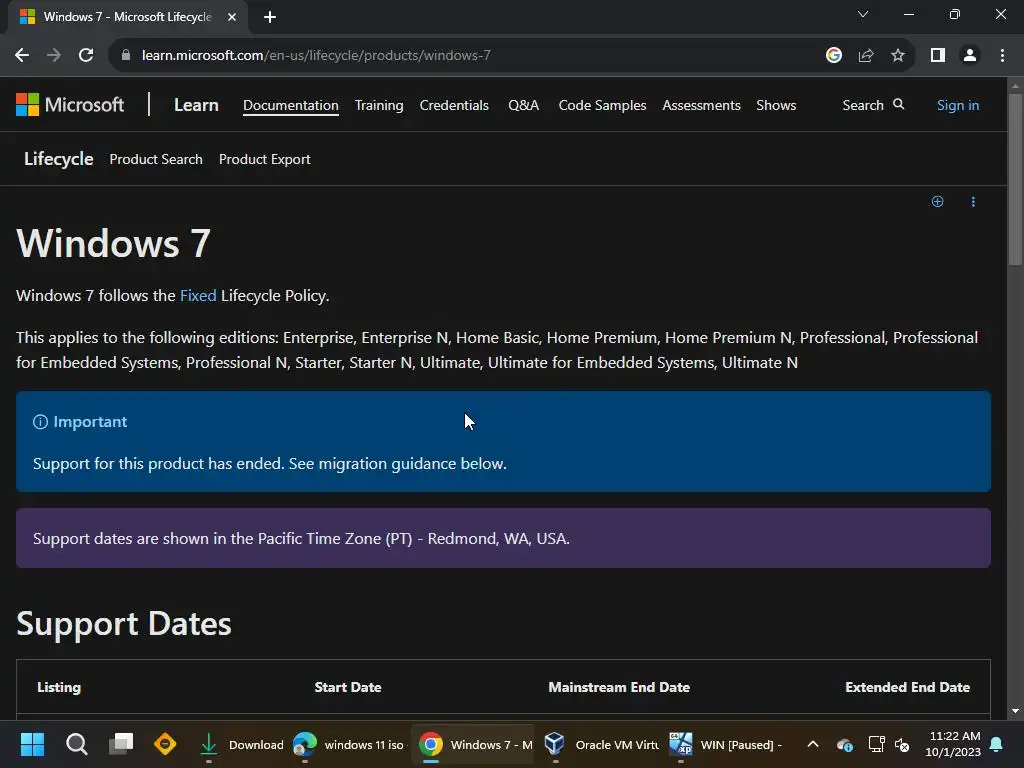Image resolution: width=1024 pixels, height=768 pixels.
Task: Click the Mainstream End Date header
Action: click(619, 687)
